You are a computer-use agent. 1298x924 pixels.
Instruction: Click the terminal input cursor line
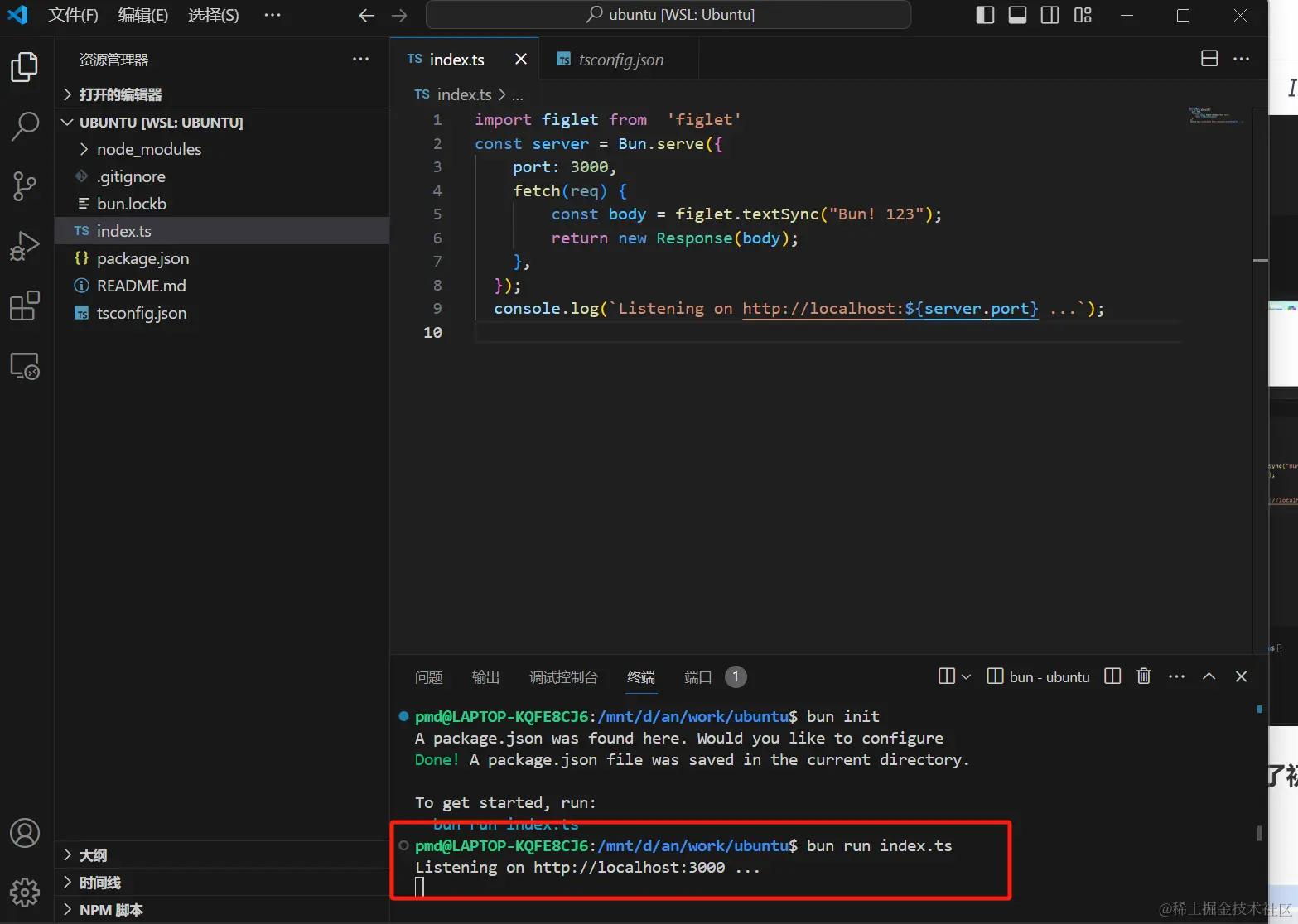click(x=419, y=887)
